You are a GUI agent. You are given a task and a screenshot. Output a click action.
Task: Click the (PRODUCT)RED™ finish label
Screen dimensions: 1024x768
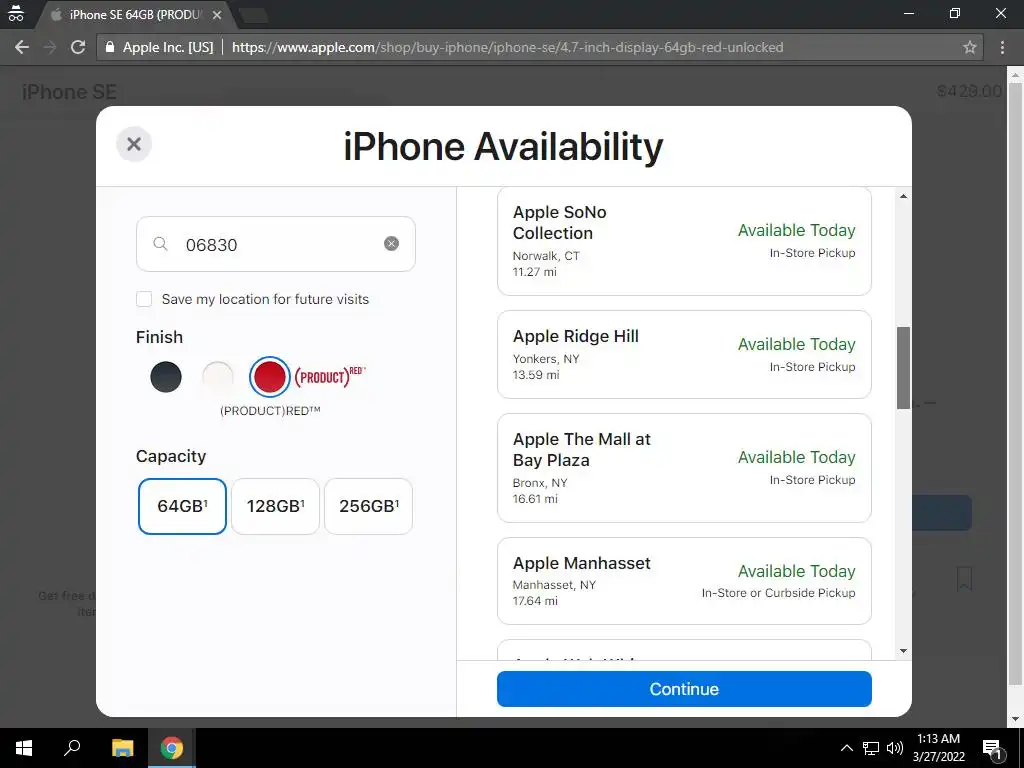coord(270,411)
